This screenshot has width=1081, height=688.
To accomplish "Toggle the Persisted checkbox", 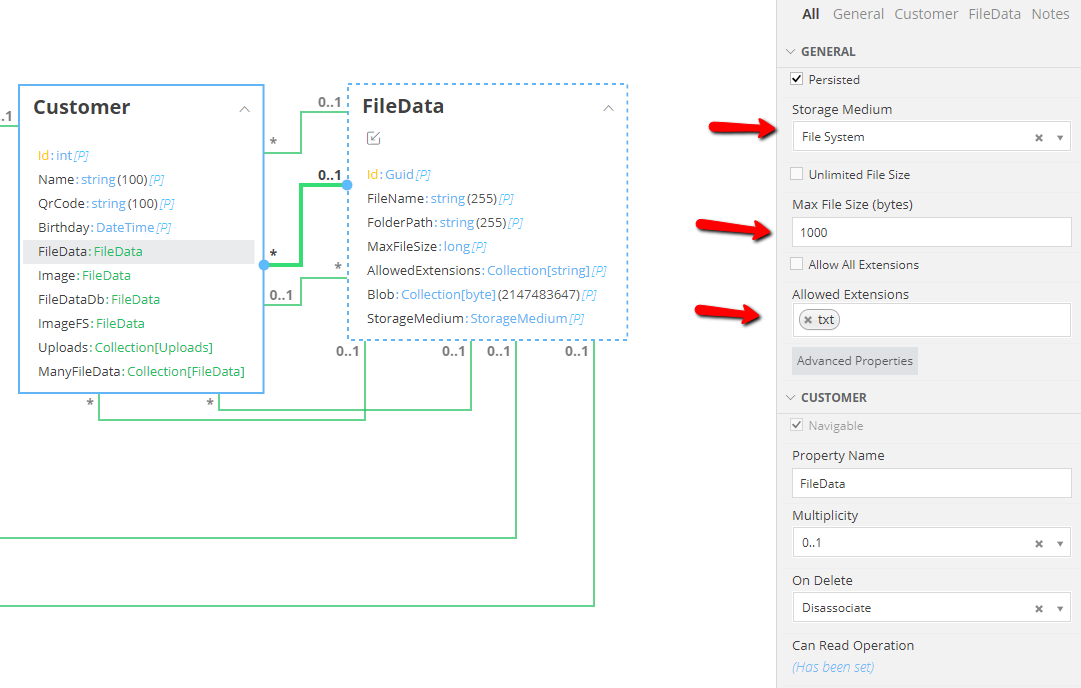I will pos(797,79).
